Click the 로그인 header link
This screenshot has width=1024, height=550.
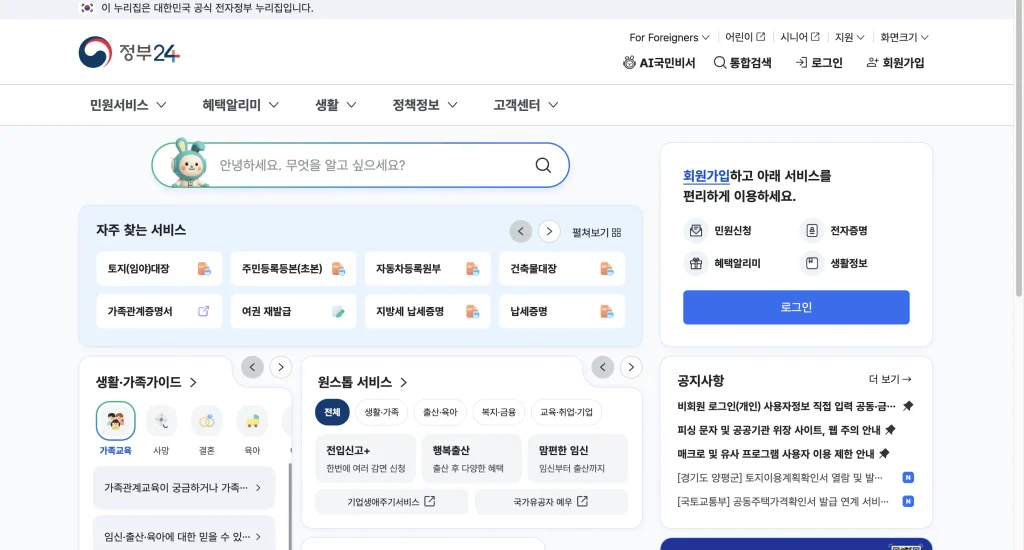click(819, 63)
